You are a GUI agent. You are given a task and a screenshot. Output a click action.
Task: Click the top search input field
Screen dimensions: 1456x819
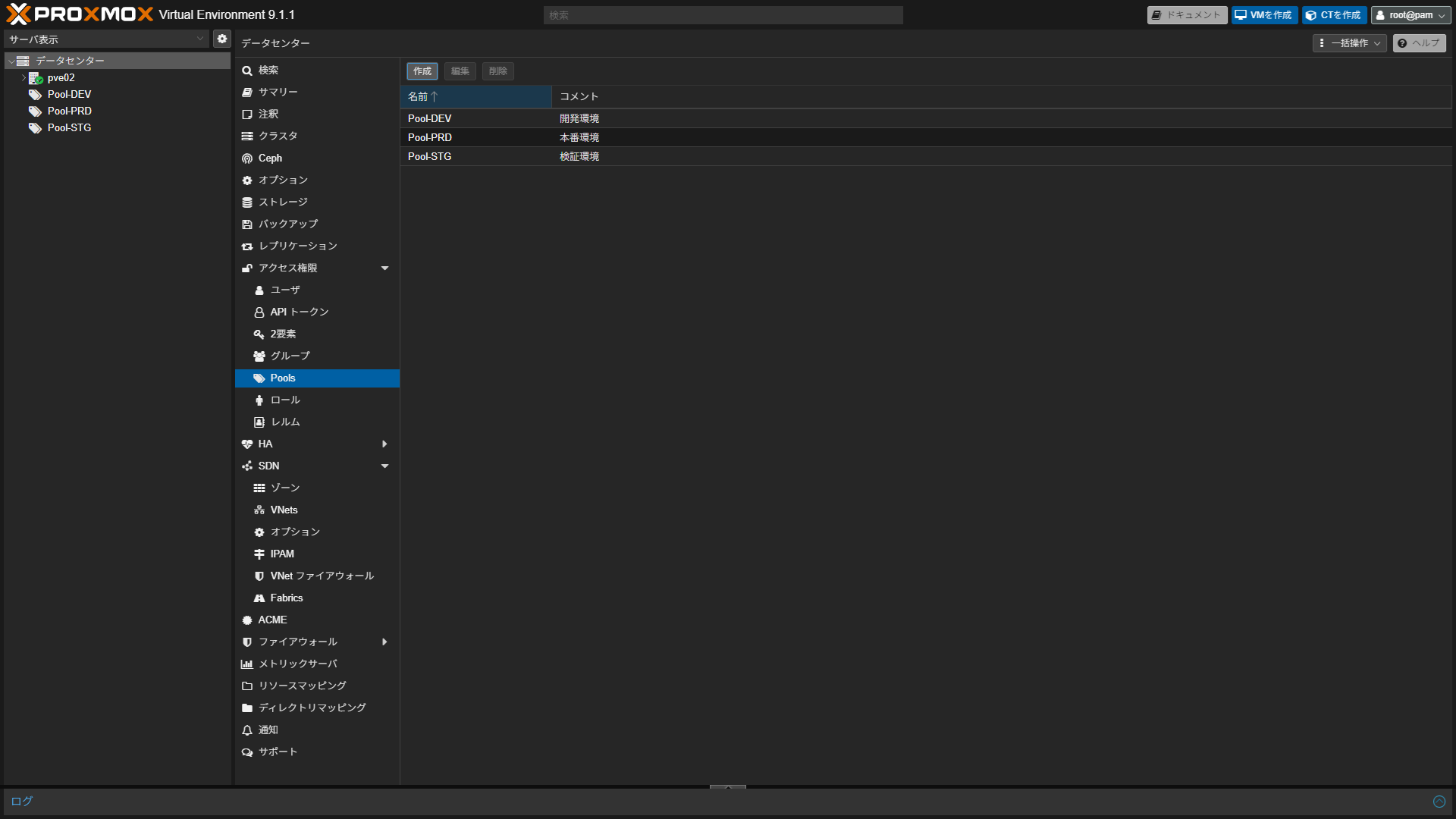[x=723, y=15]
